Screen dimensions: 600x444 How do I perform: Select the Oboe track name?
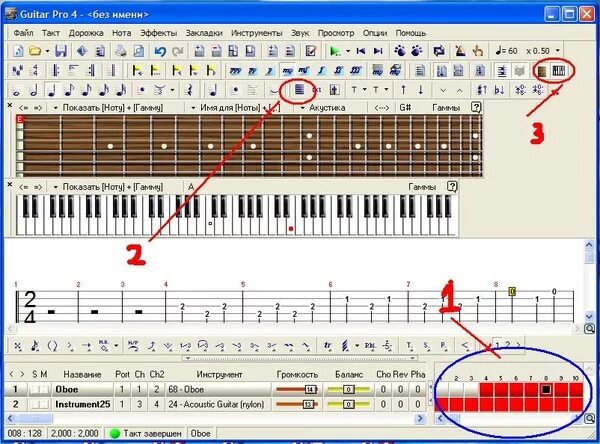tap(67, 390)
